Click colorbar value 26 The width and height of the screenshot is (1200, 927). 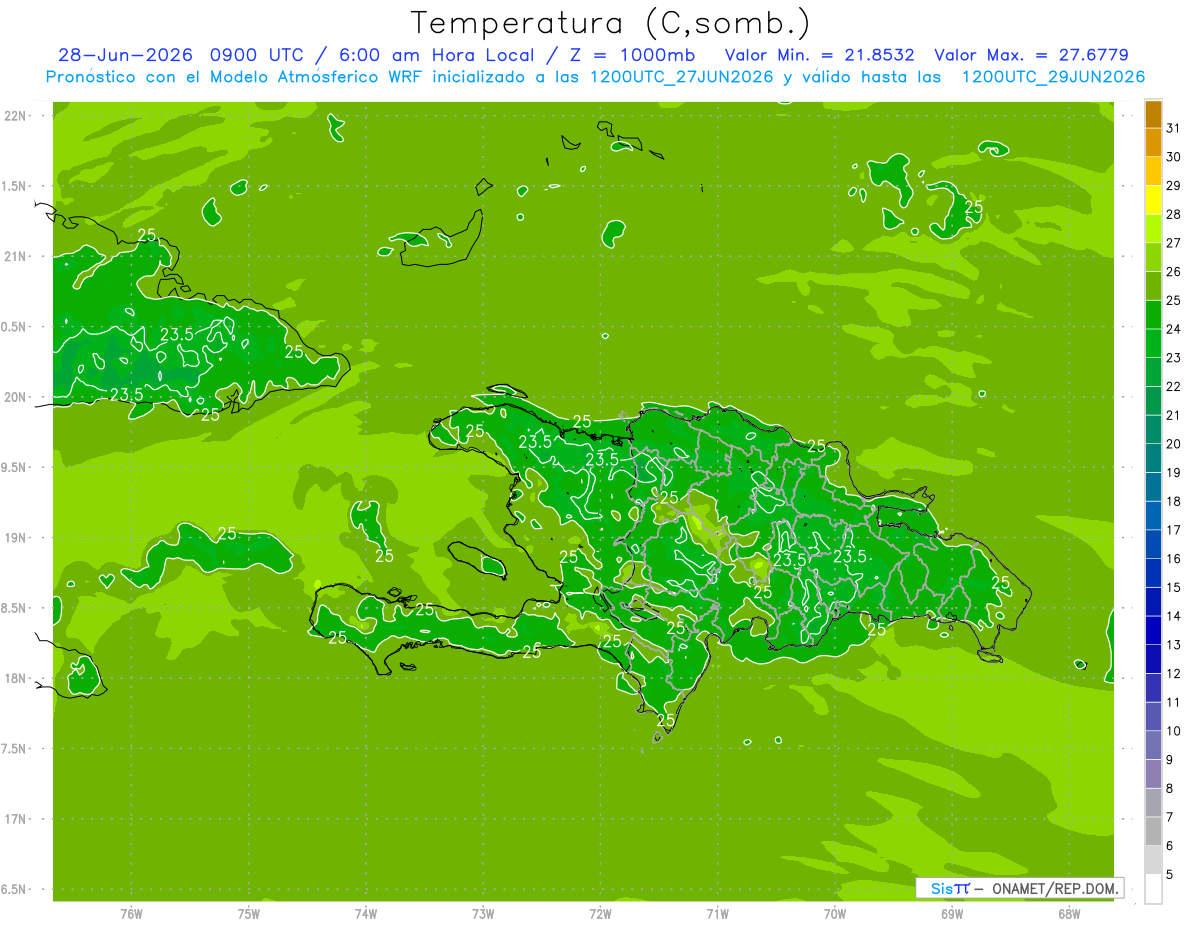click(x=1174, y=272)
